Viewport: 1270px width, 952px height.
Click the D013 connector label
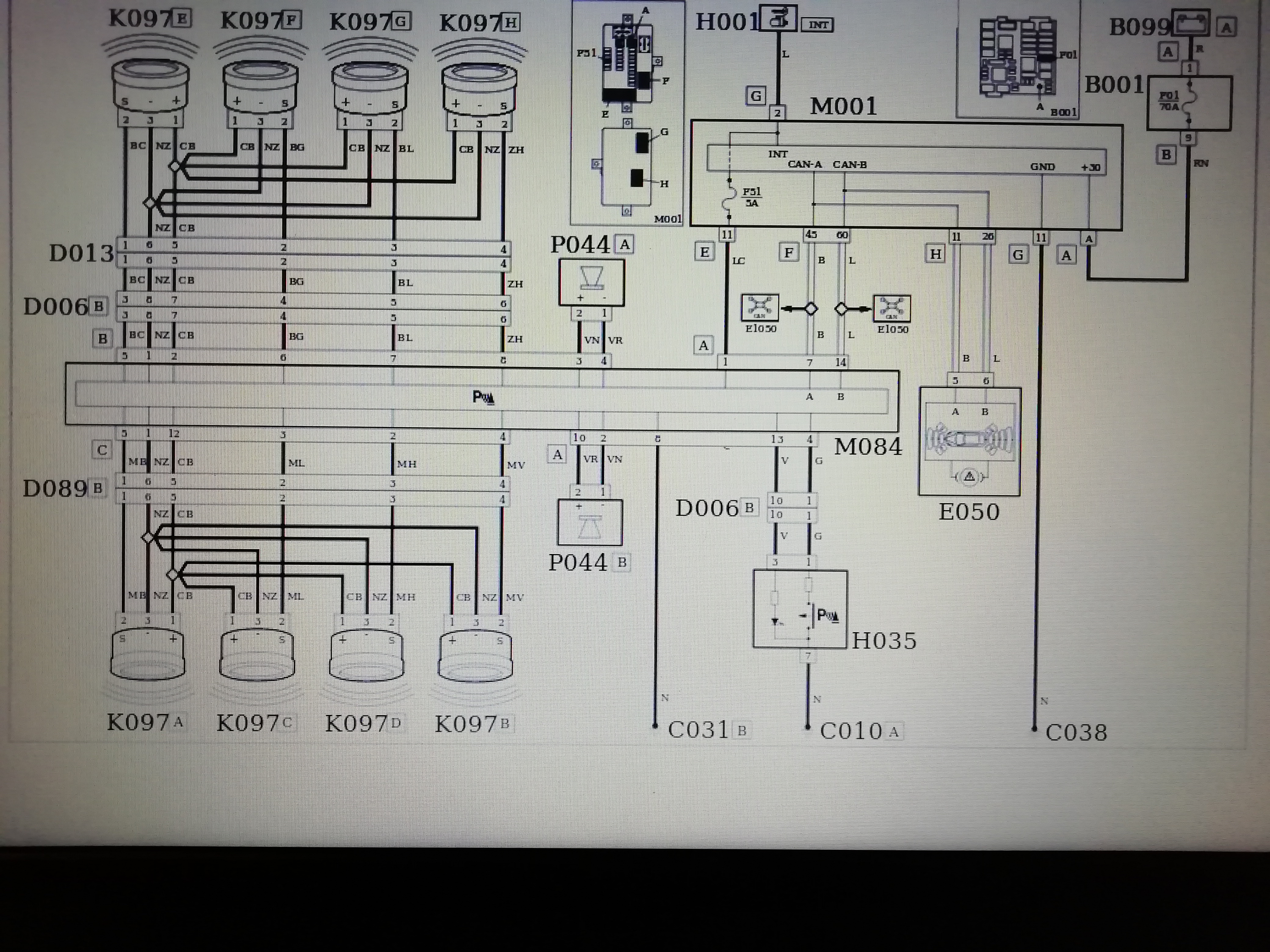pos(82,253)
